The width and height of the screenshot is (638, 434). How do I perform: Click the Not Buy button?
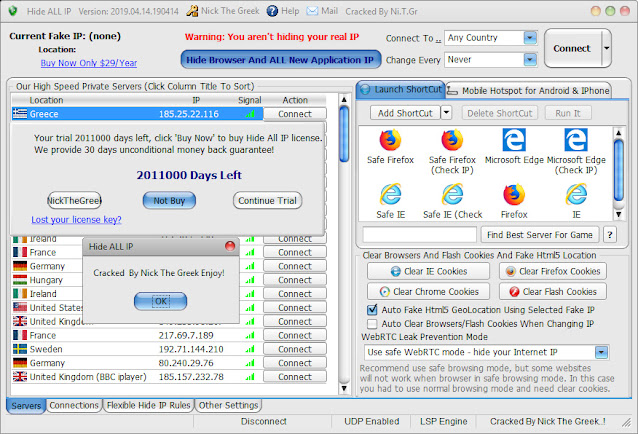point(169,201)
